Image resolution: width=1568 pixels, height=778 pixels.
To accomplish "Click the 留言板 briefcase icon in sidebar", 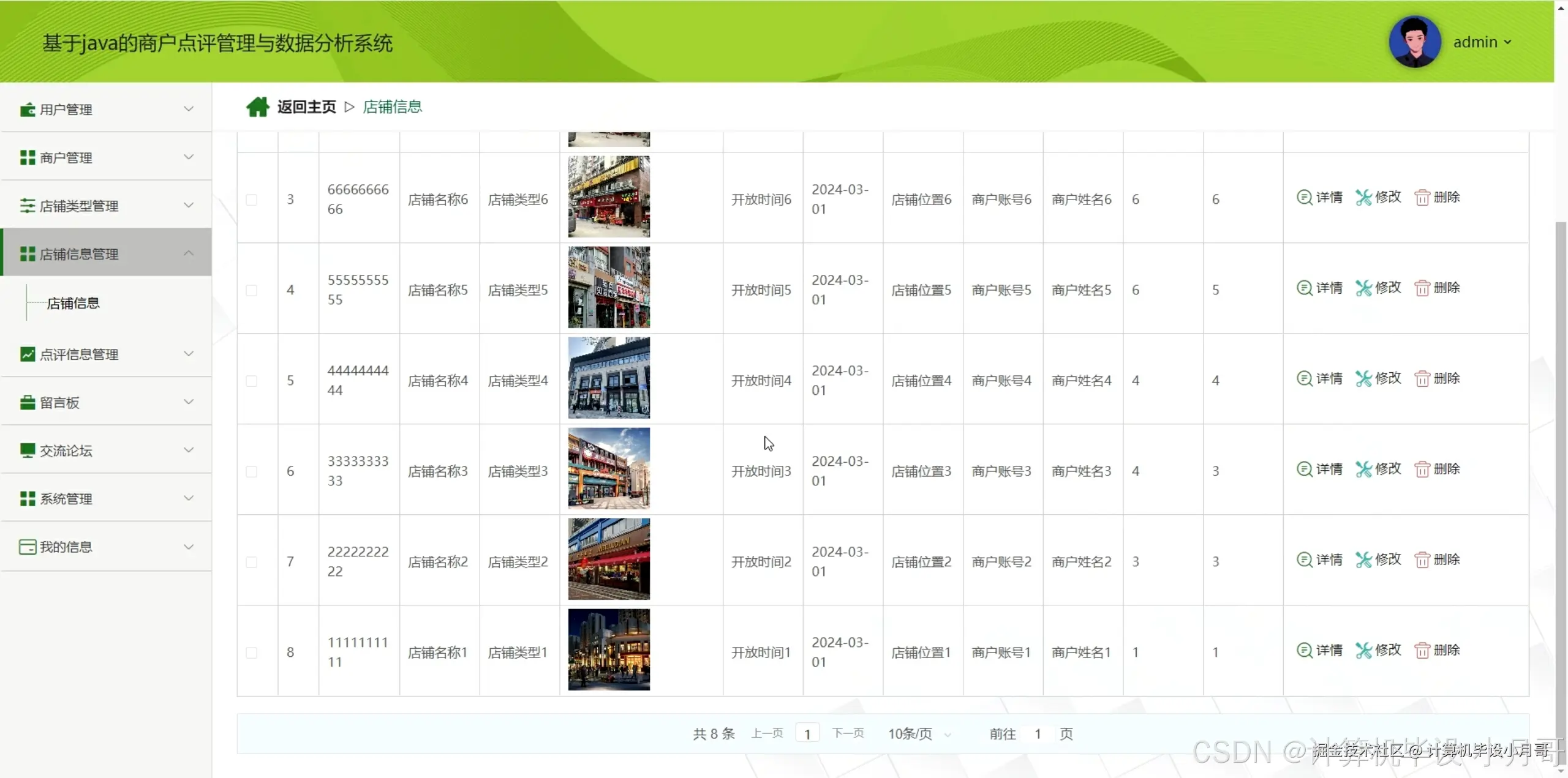I will coord(28,402).
